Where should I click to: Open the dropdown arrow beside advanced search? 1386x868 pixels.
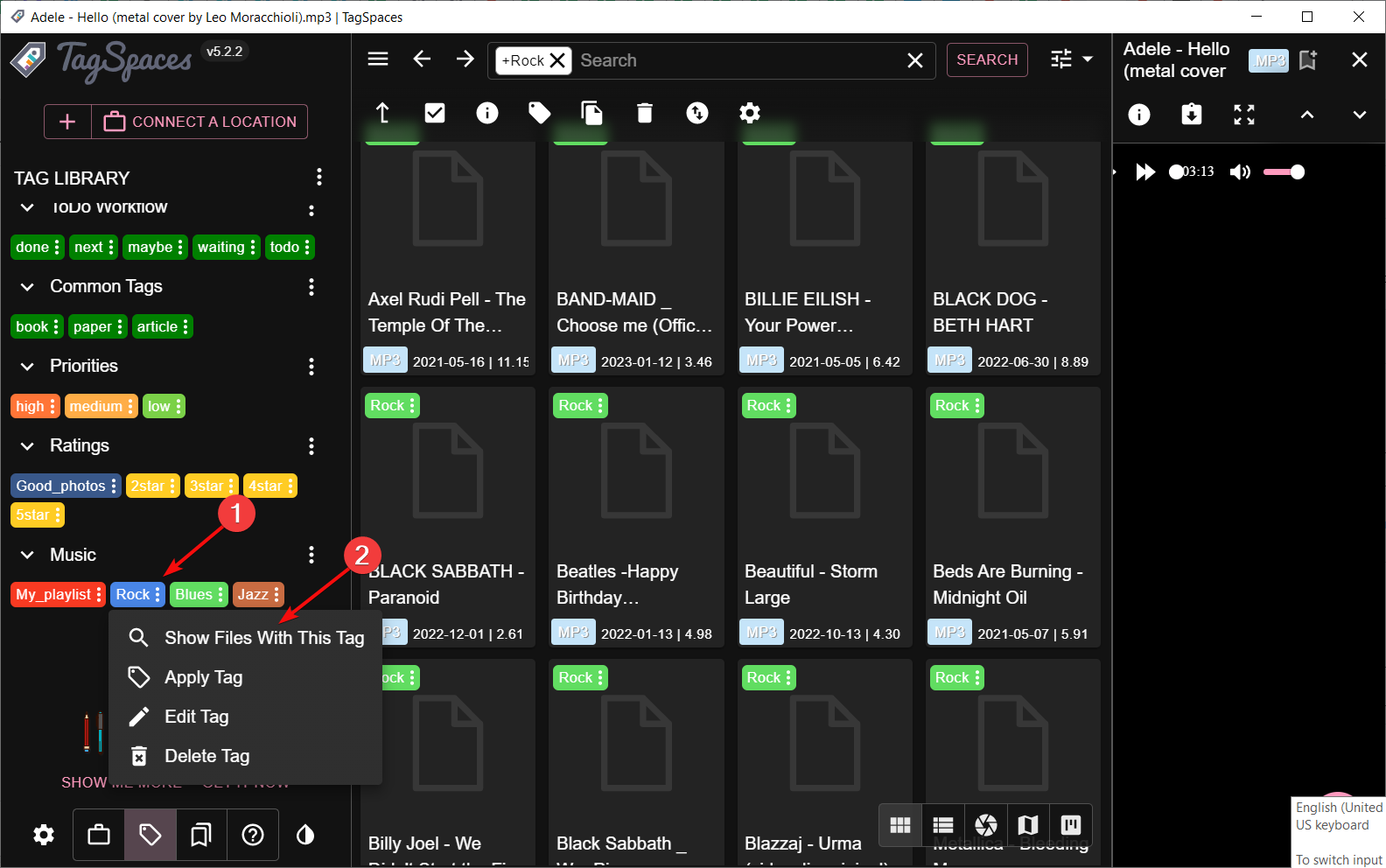1088,59
